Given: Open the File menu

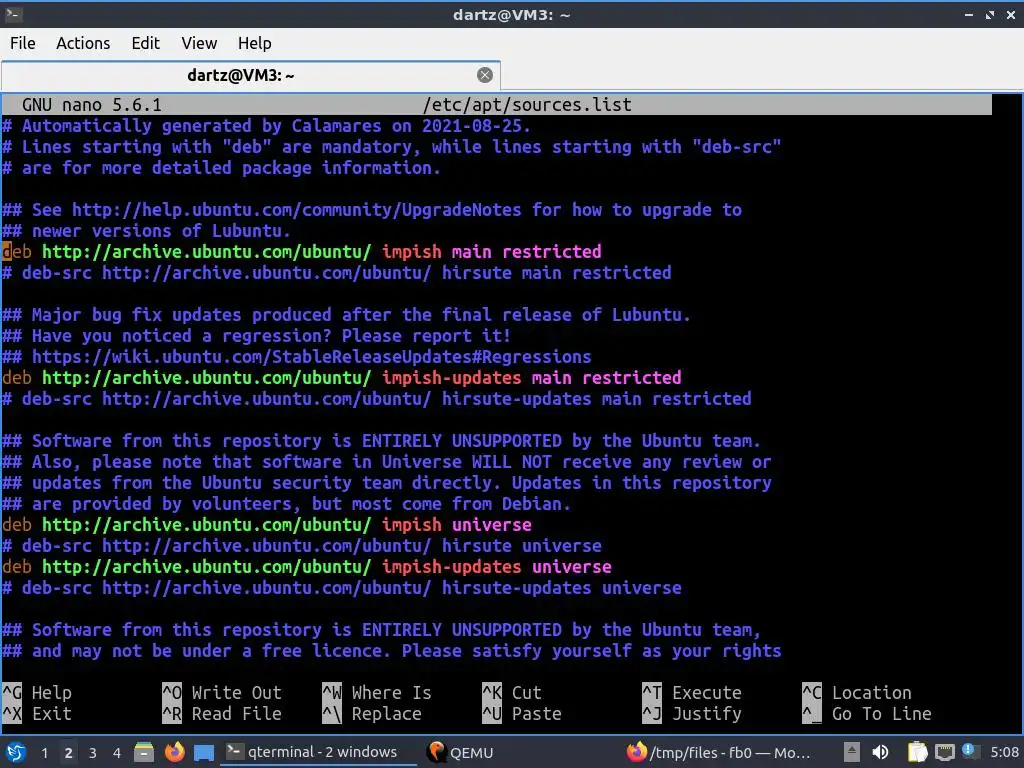Looking at the screenshot, I should [23, 43].
